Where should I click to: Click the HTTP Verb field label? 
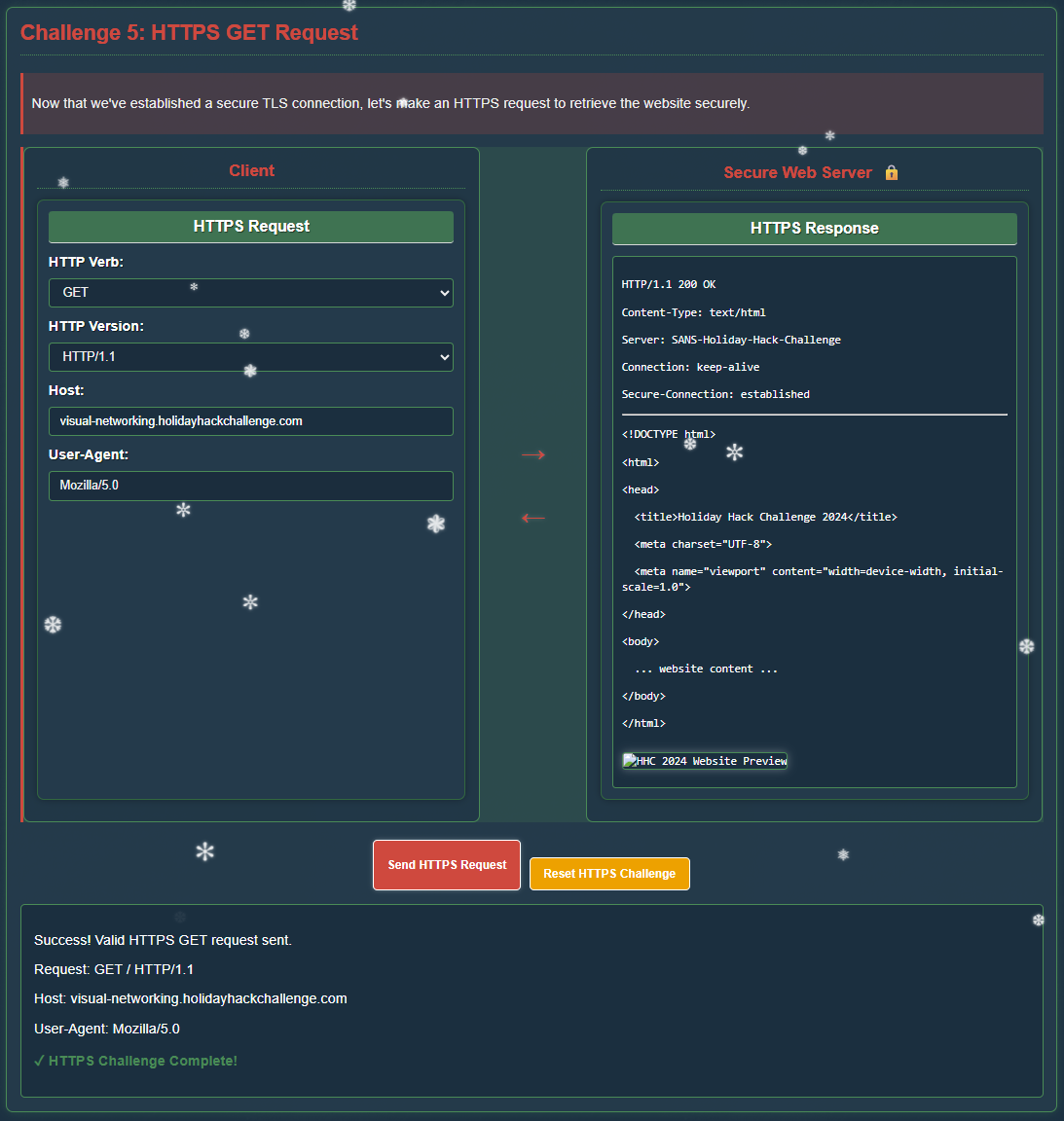(86, 262)
